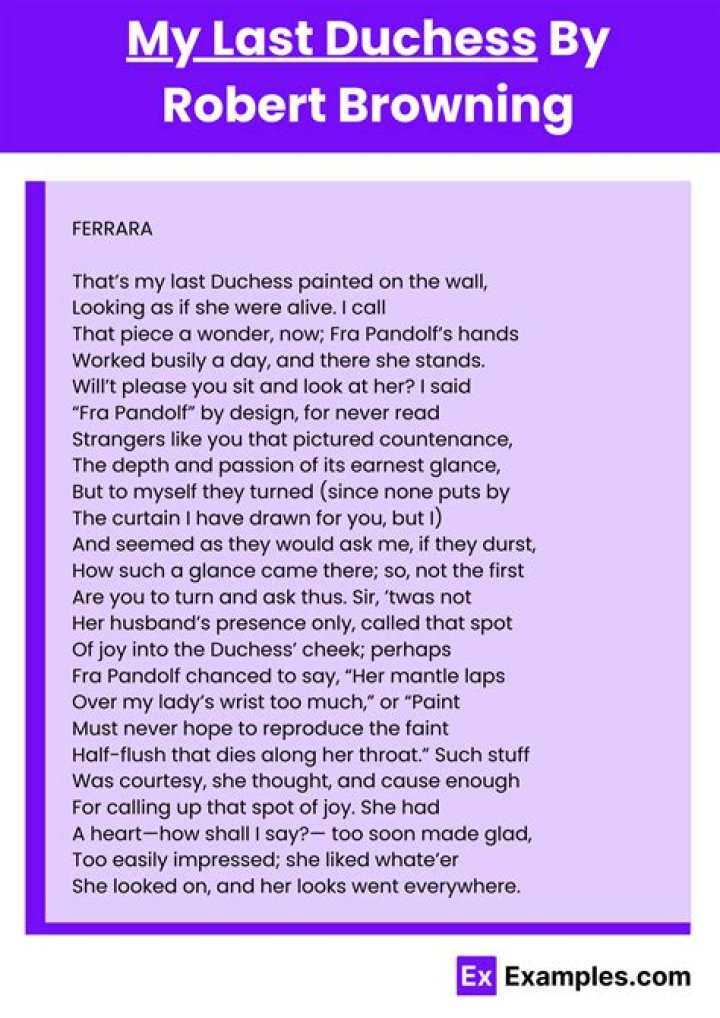Open the Examples.com brand text
720x1018 pixels.
[x=597, y=976]
